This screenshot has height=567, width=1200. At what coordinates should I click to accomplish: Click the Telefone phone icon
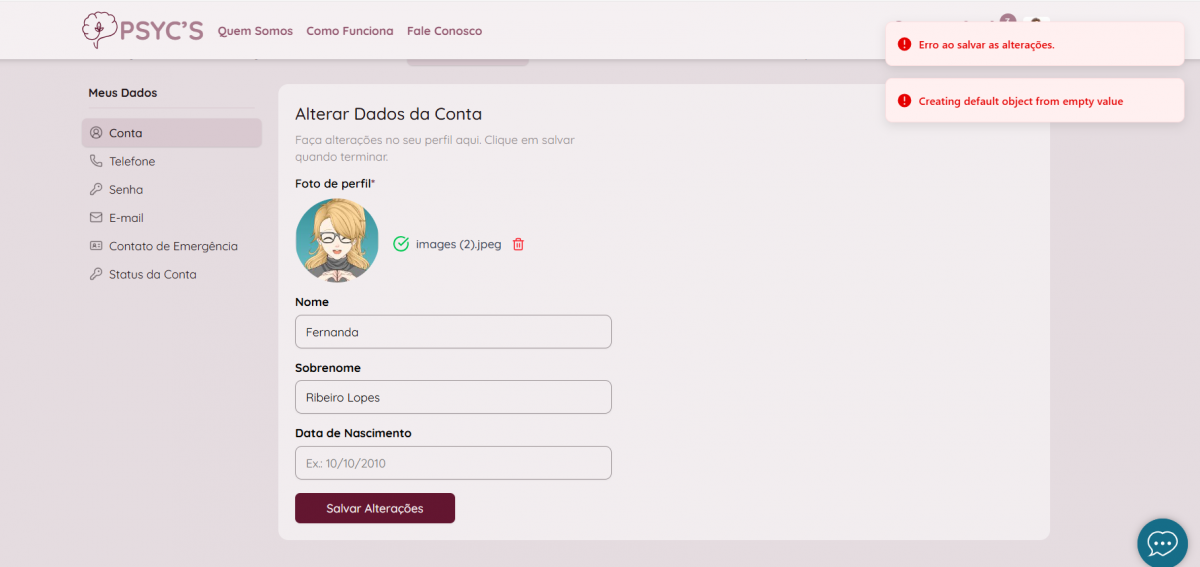click(96, 161)
